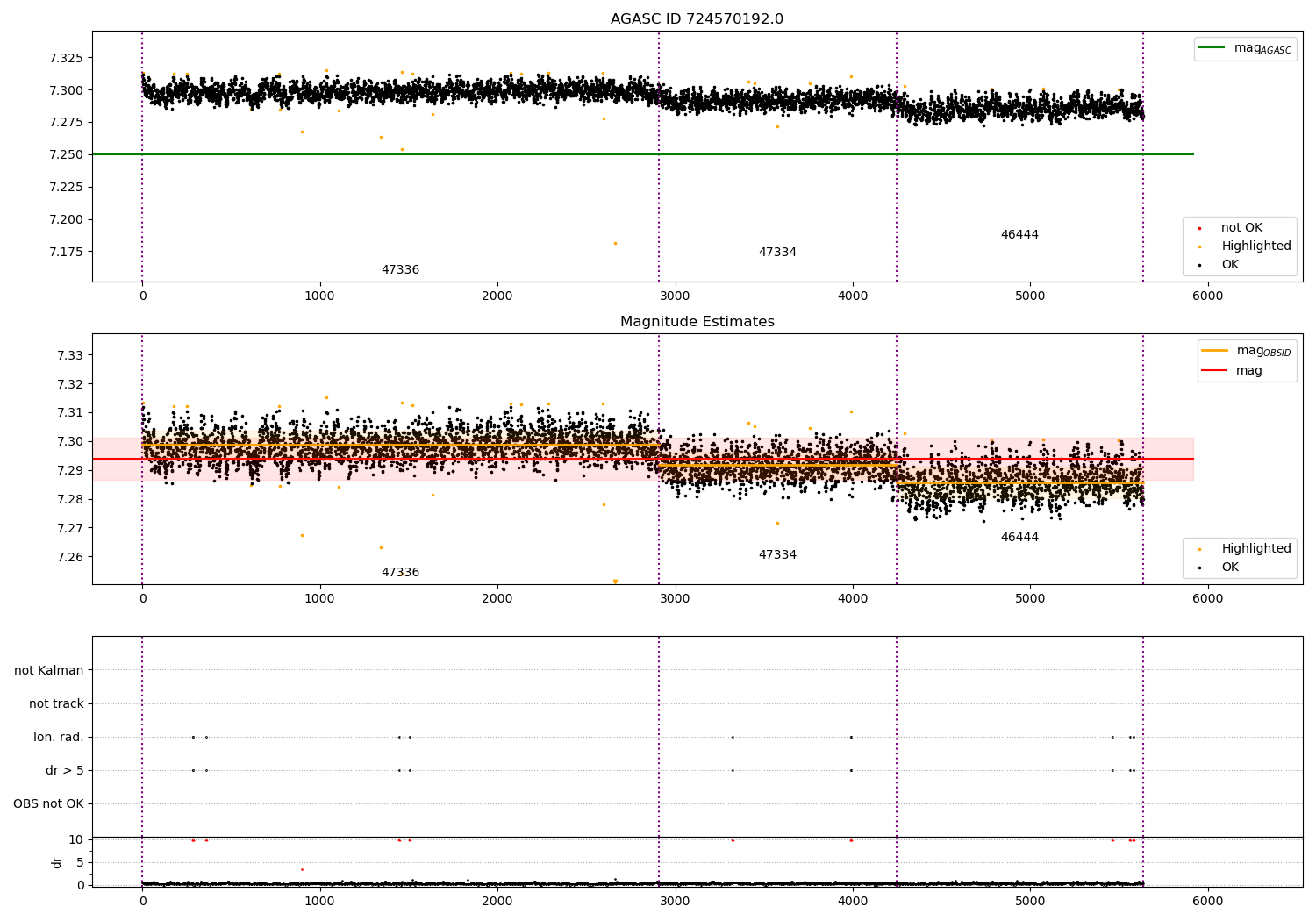Click red 'not OK' legend marker in top plot
This screenshot has width=1316, height=921.
1199,228
